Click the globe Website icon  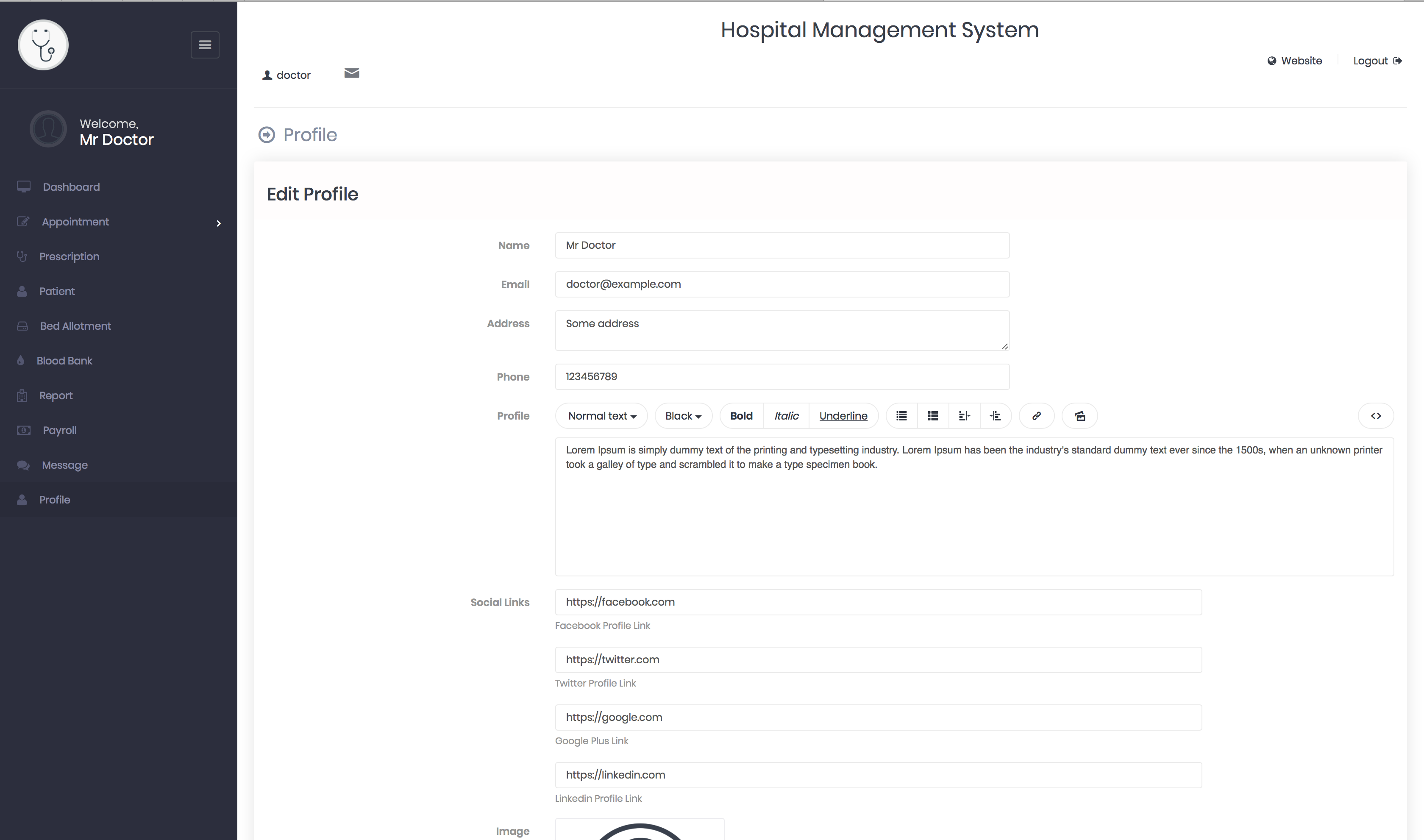click(x=1272, y=61)
